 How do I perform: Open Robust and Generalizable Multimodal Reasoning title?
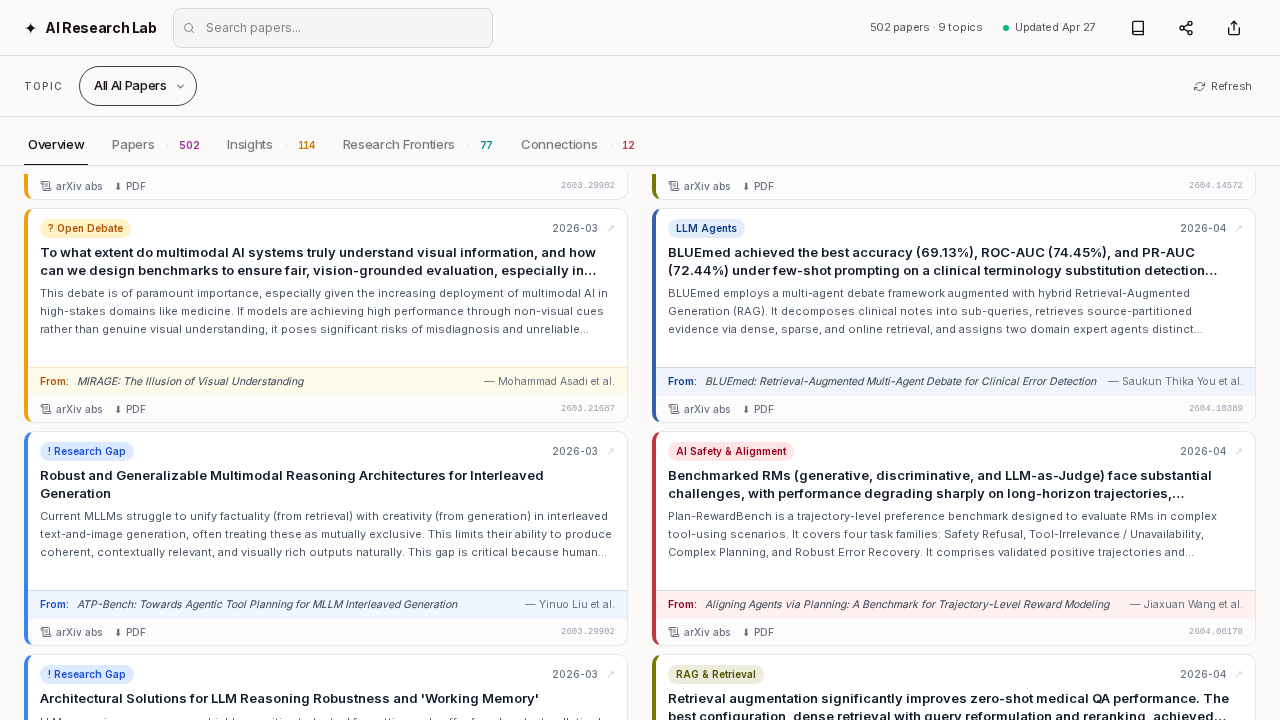pyautogui.click(x=293, y=485)
